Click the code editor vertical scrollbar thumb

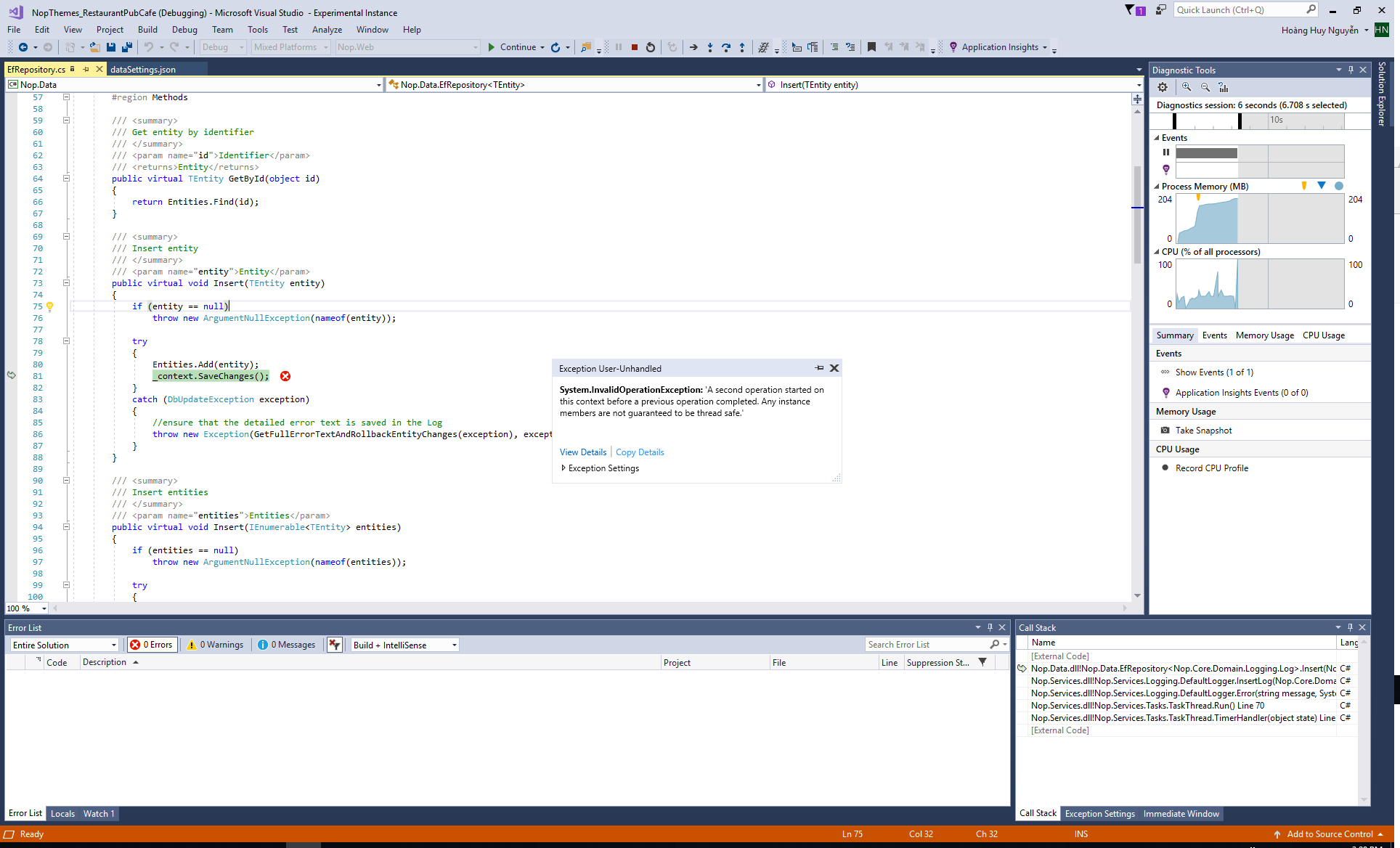pyautogui.click(x=1137, y=215)
